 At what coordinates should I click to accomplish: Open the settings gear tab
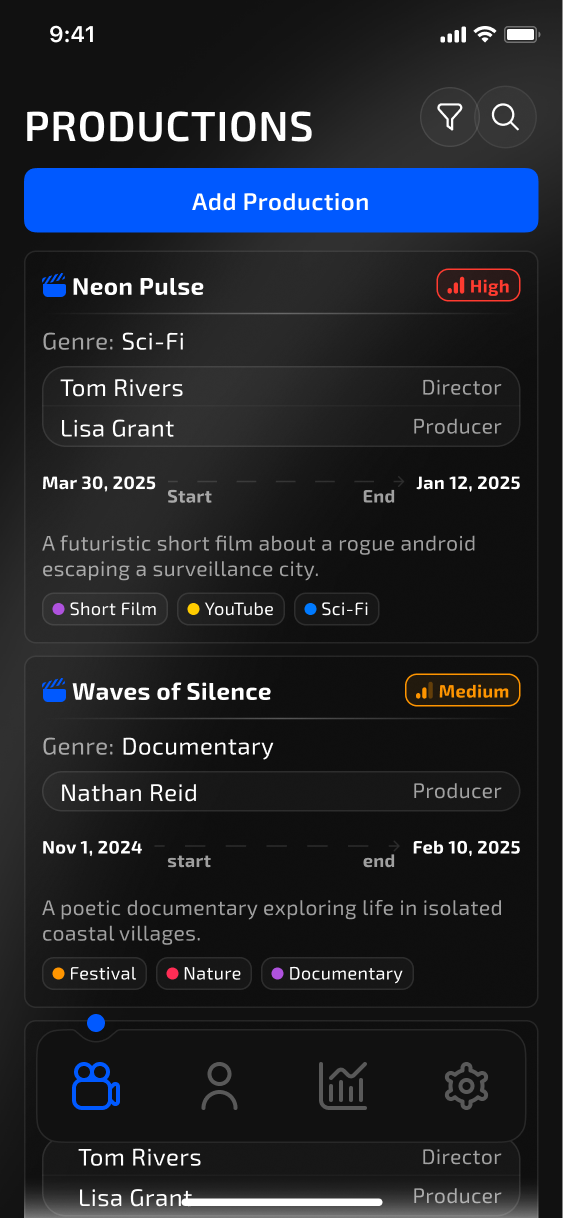(x=466, y=1086)
